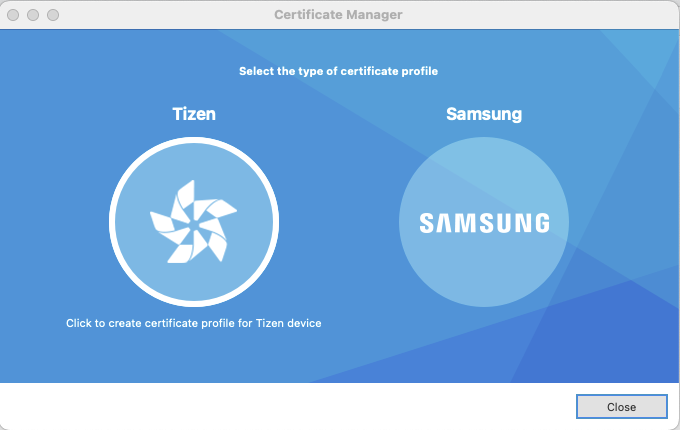Click 'Select the type of certificate profile' text
Image resolution: width=680 pixels, height=430 pixels.
click(338, 71)
